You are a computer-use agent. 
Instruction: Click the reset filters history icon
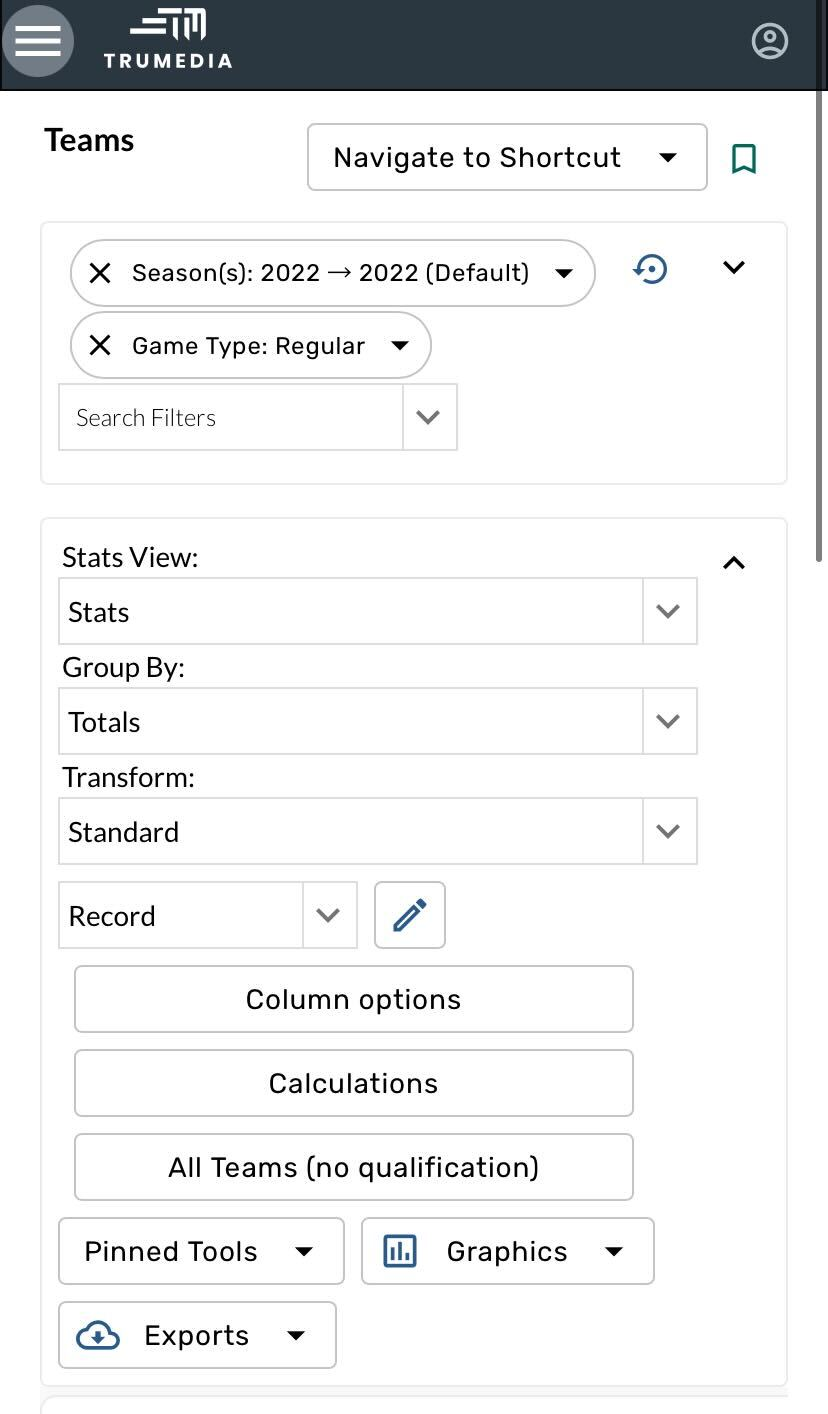click(650, 269)
